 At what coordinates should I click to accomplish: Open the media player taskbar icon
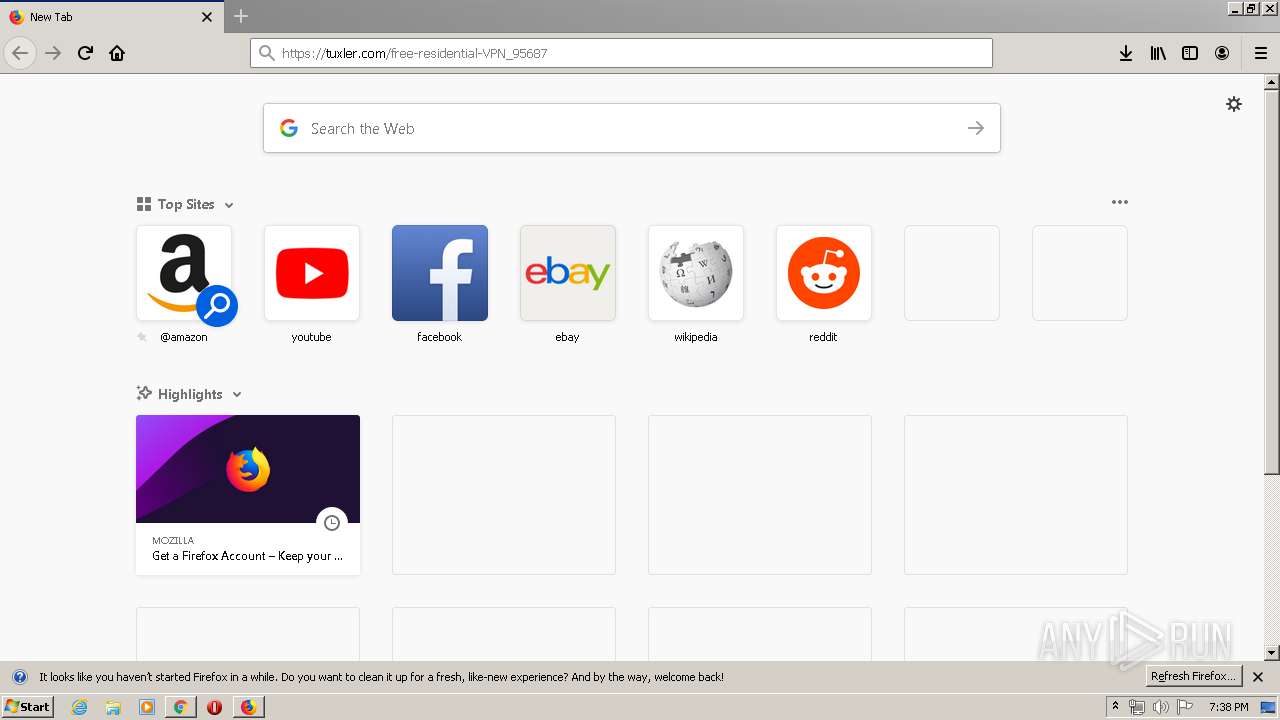(x=147, y=707)
